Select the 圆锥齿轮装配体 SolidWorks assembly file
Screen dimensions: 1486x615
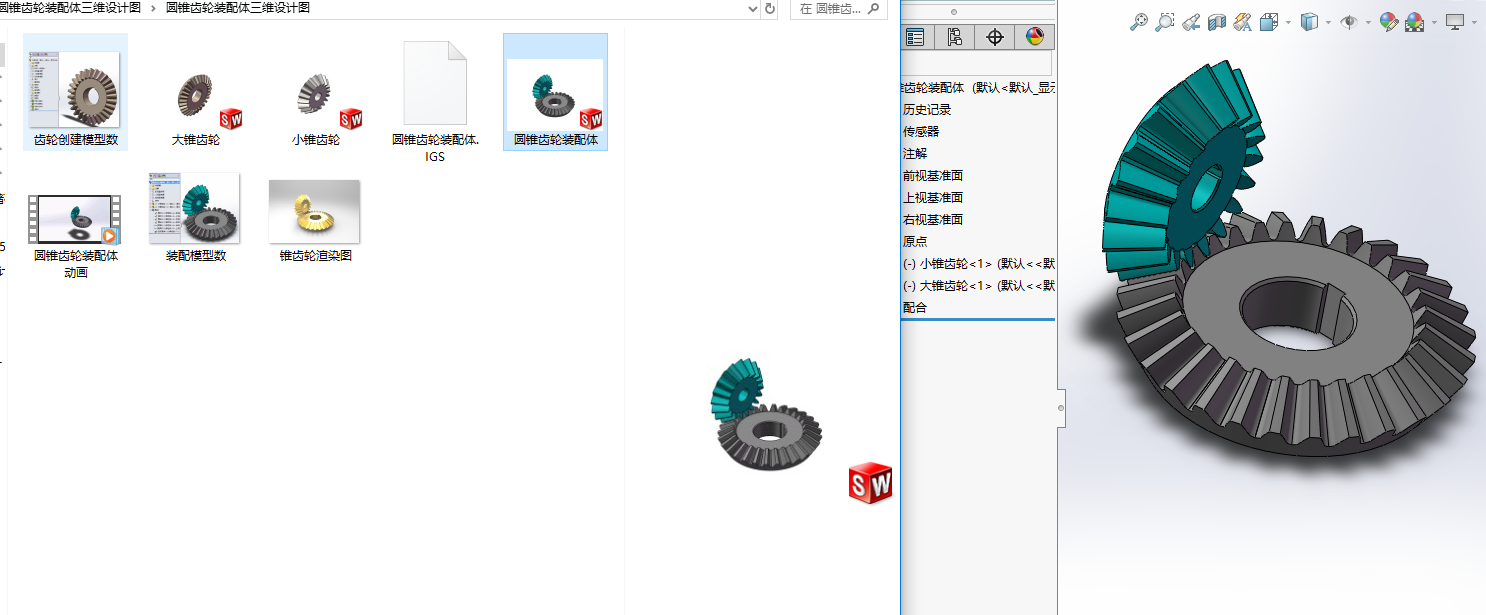pyautogui.click(x=555, y=93)
